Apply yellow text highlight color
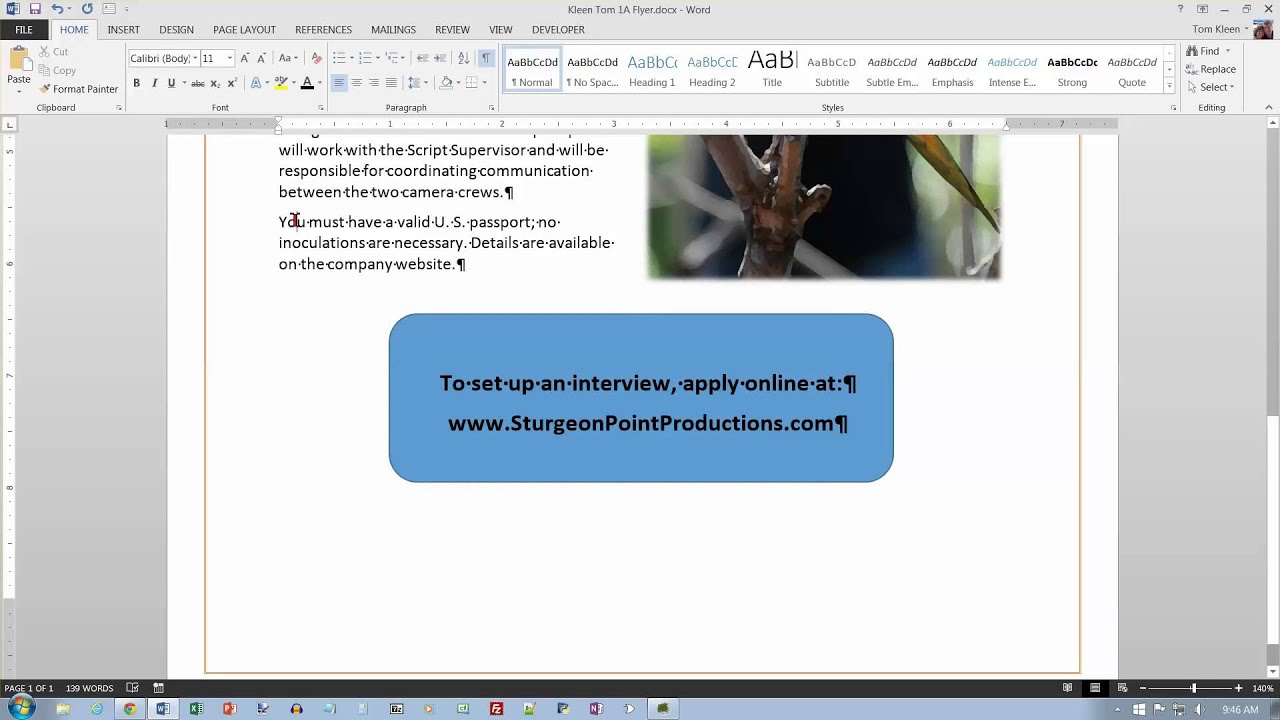This screenshot has height=720, width=1280. coord(281,83)
